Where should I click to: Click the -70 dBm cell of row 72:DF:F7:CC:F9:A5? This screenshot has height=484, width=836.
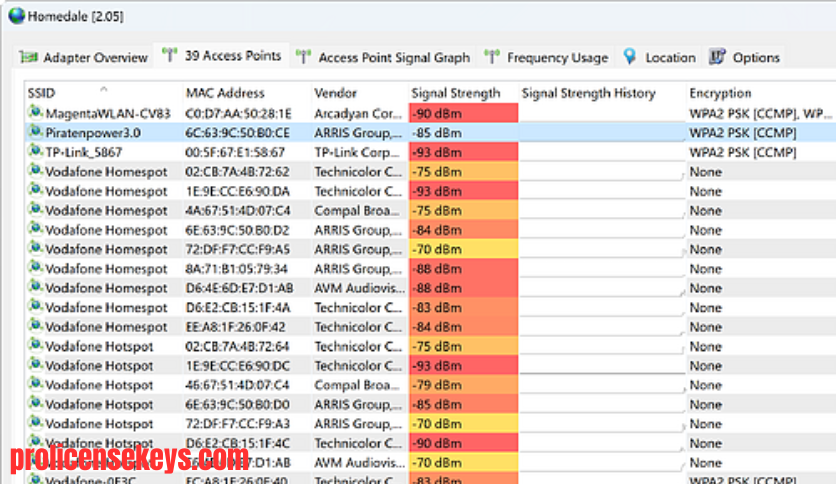click(x=463, y=249)
